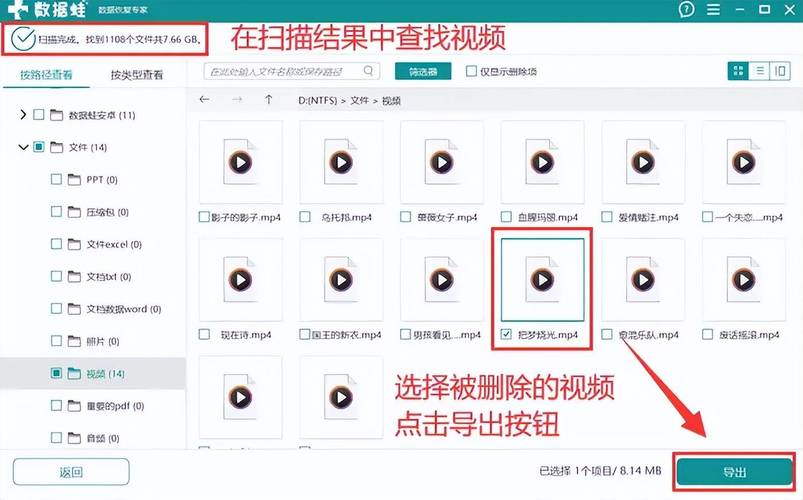
Task: Select the thumbnail above 痴混乐队.mp4
Action: [643, 280]
